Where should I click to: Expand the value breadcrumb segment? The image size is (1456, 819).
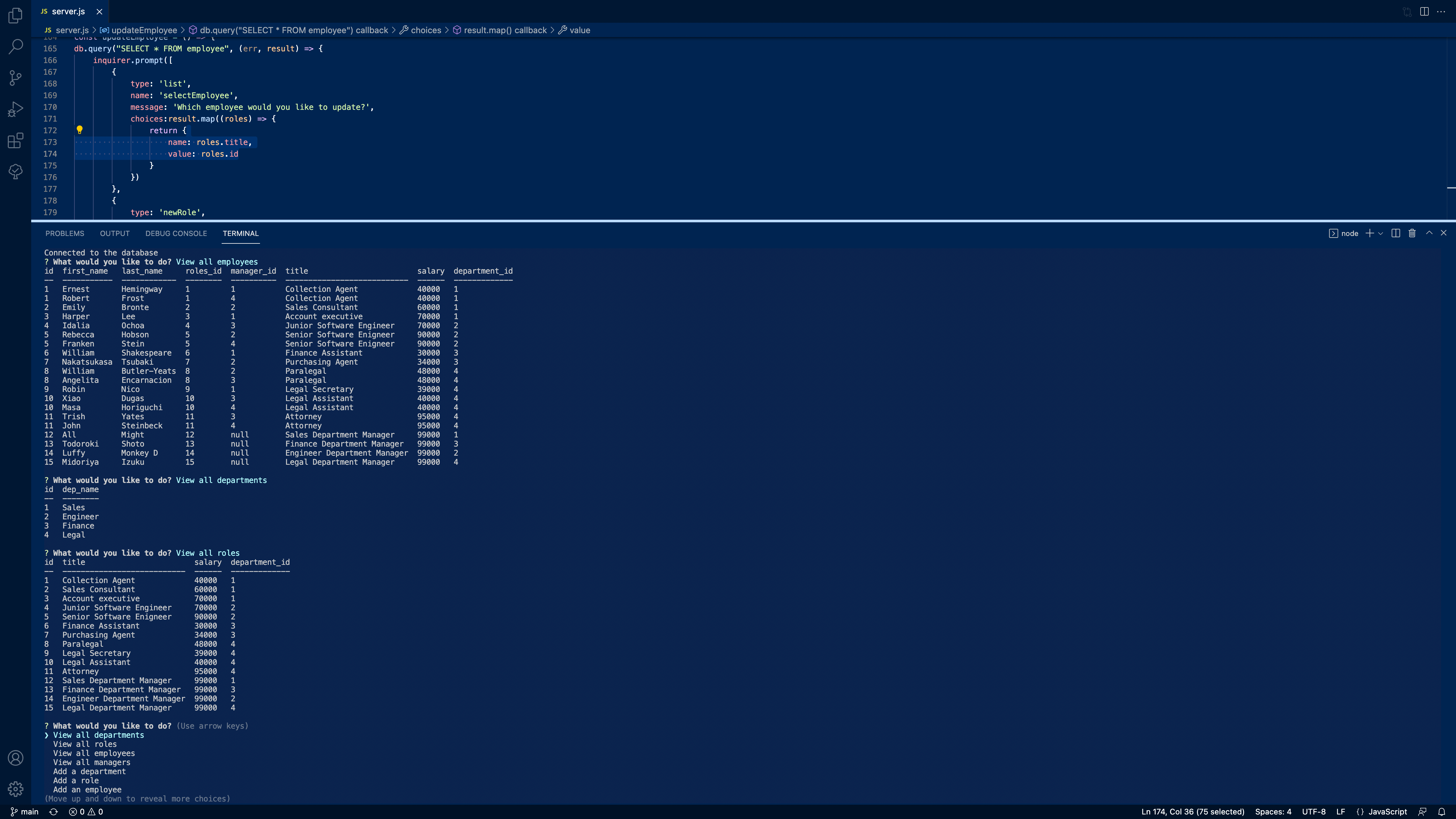(x=574, y=30)
